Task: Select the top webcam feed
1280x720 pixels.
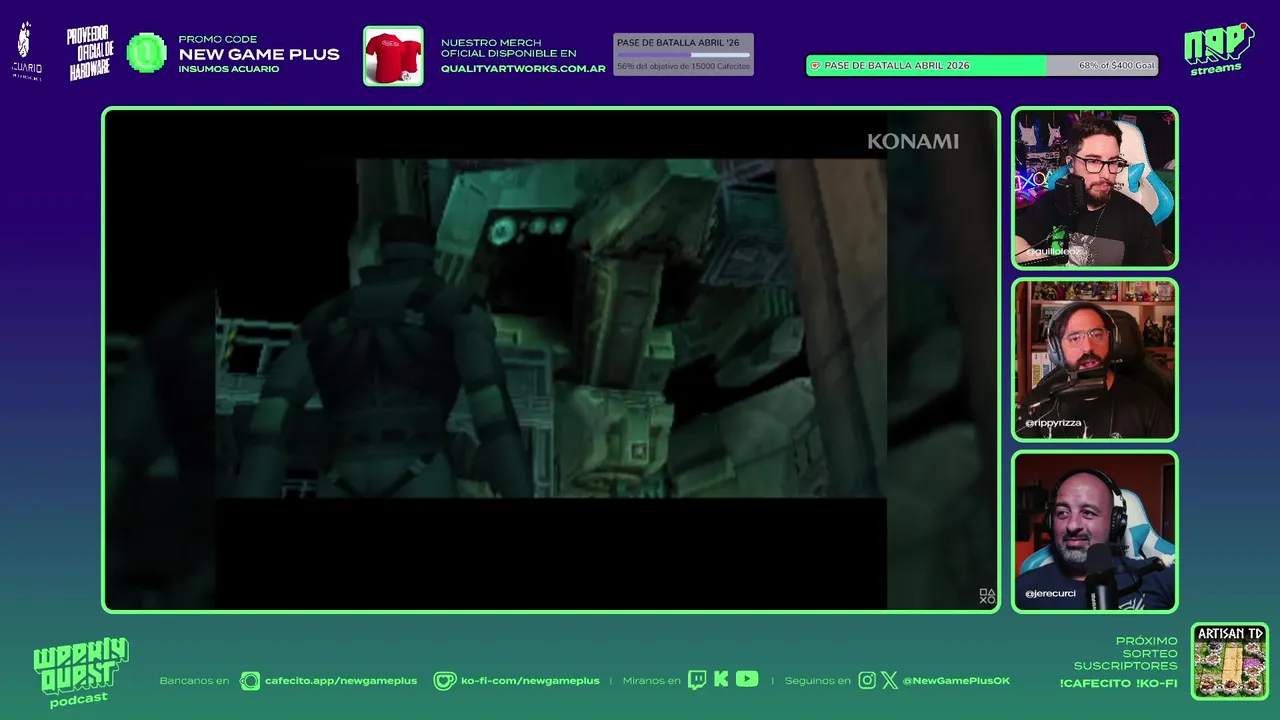Action: click(1095, 188)
